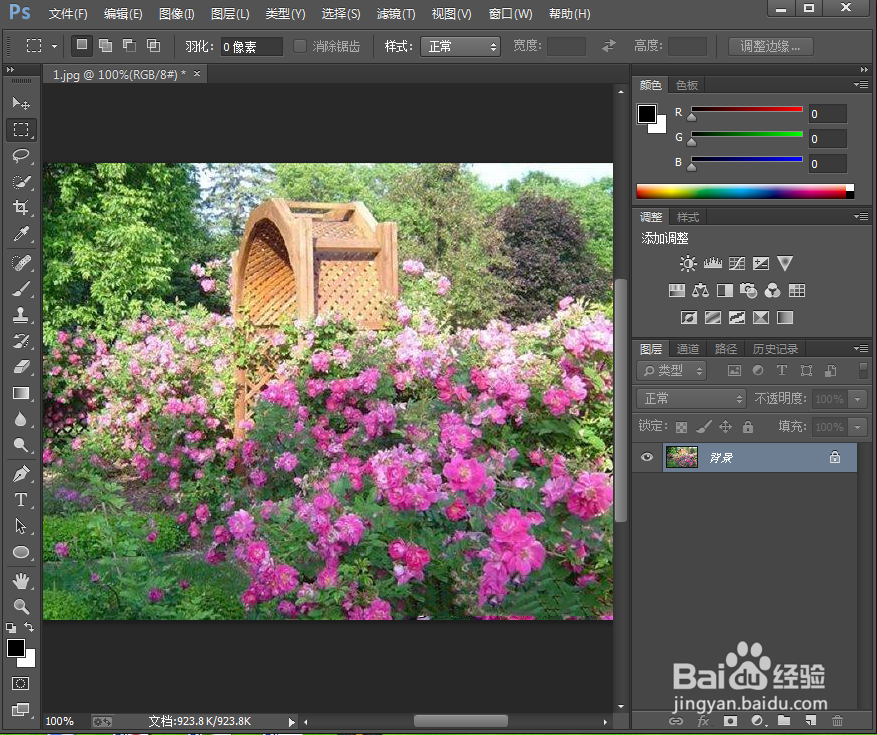877x735 pixels.
Task: Toggle visibility of the 背景 layer
Action: click(x=647, y=457)
